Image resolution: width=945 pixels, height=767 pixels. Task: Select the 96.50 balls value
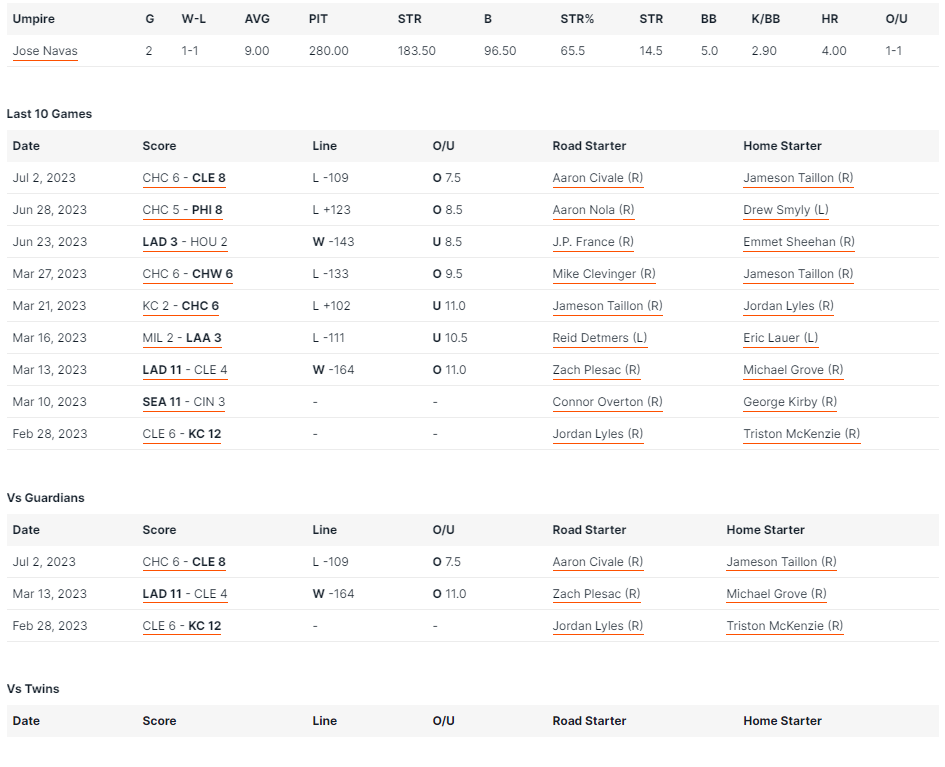(x=500, y=51)
